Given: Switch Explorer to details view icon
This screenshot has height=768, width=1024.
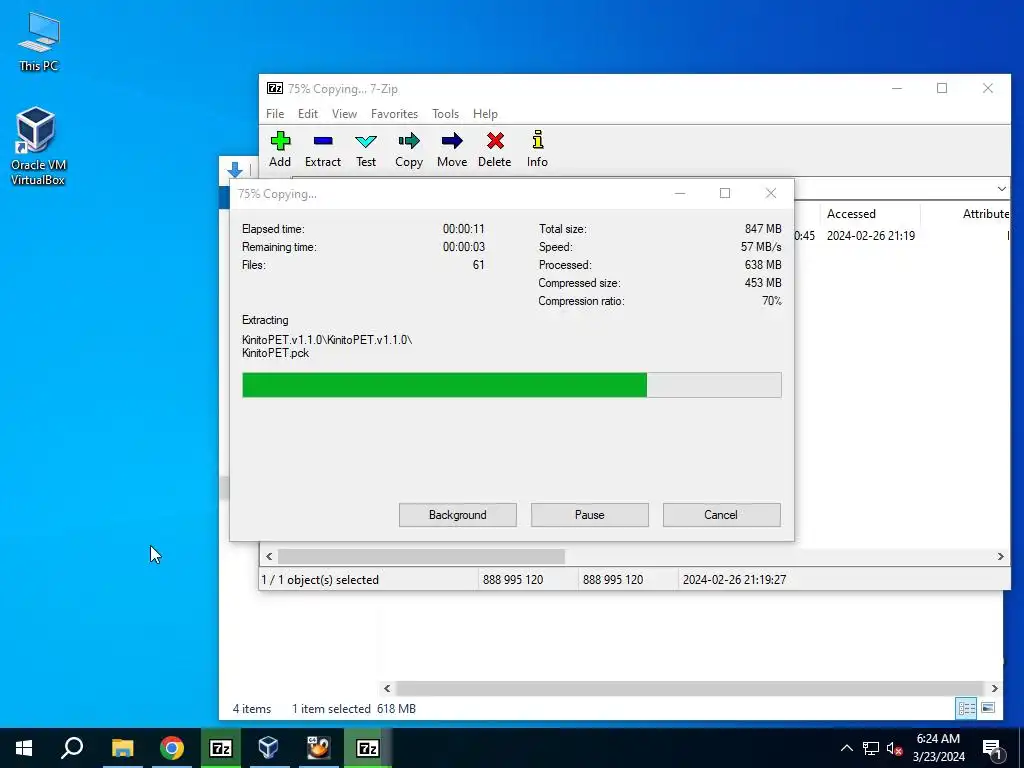Looking at the screenshot, I should [x=966, y=708].
